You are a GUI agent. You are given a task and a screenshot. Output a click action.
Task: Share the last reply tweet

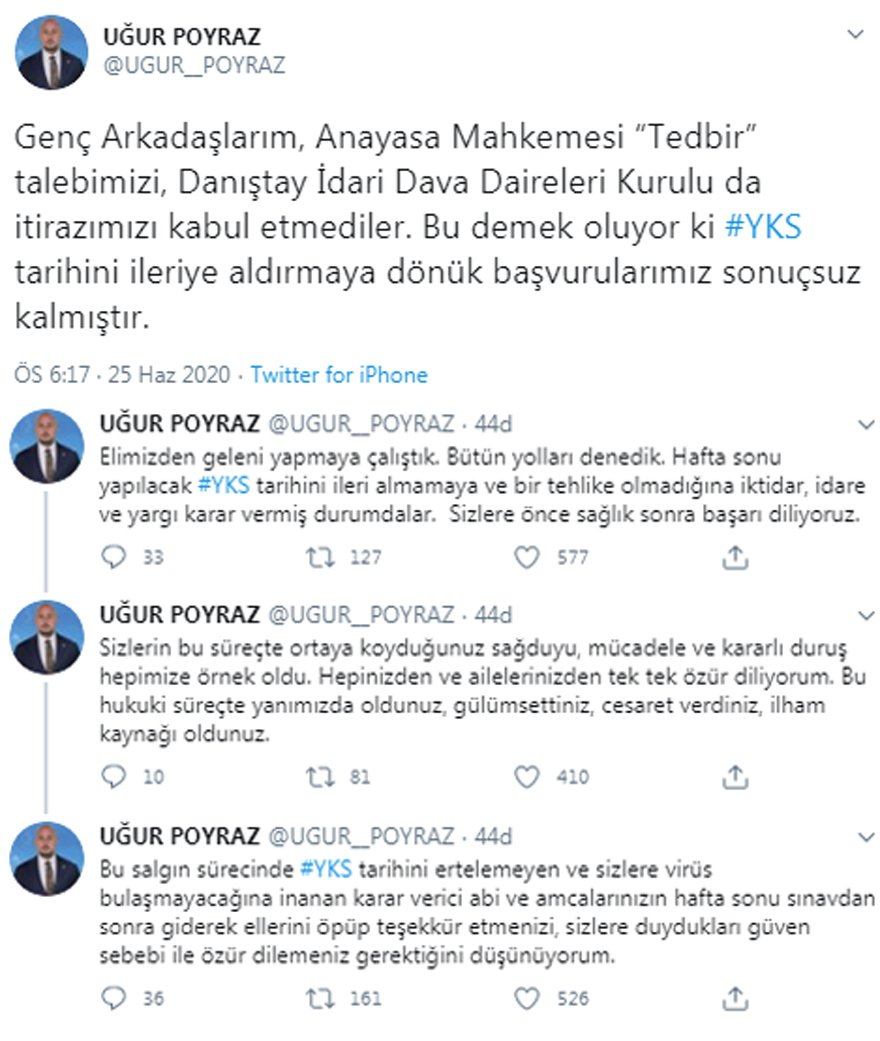(735, 998)
